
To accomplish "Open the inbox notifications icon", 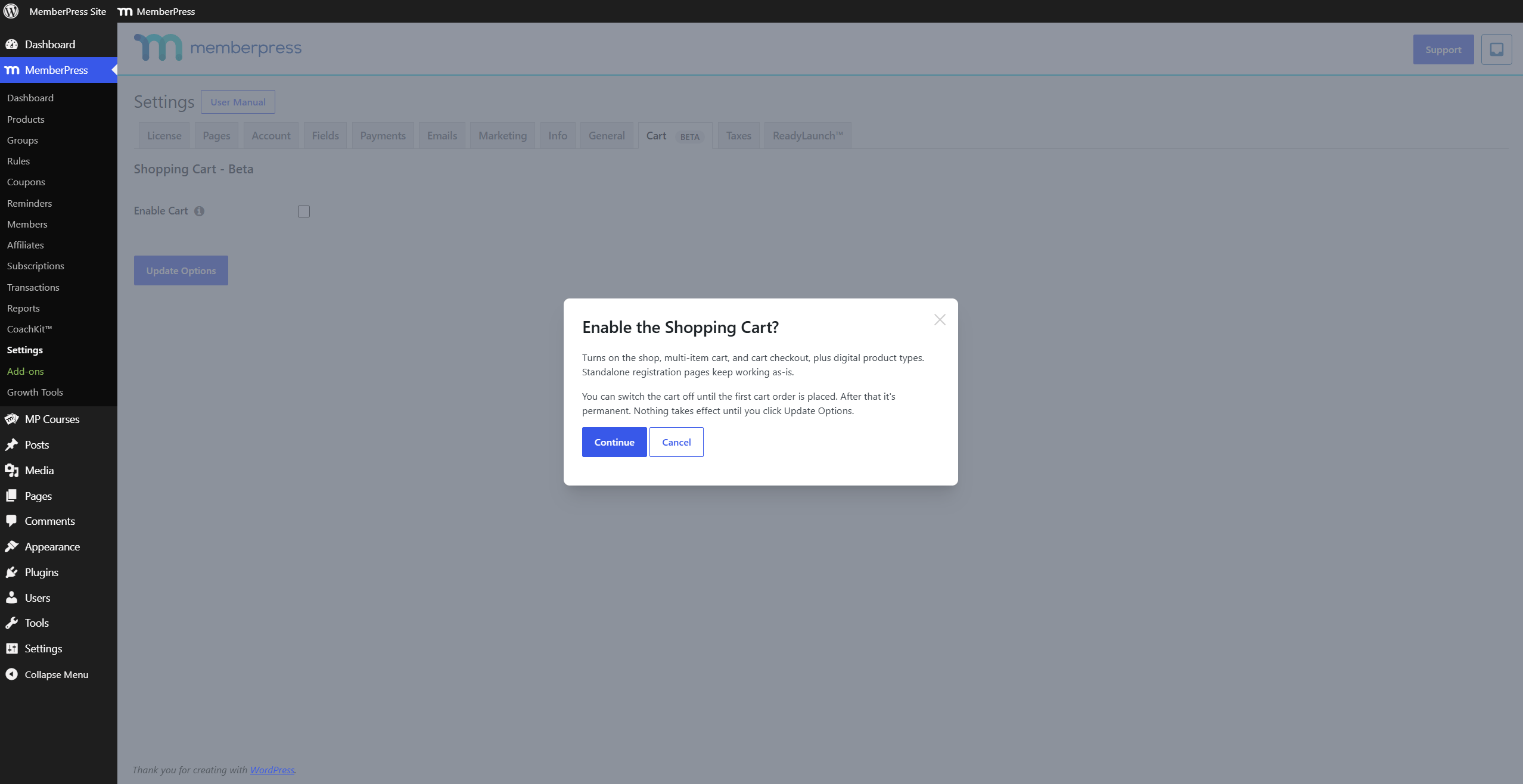I will [x=1496, y=49].
